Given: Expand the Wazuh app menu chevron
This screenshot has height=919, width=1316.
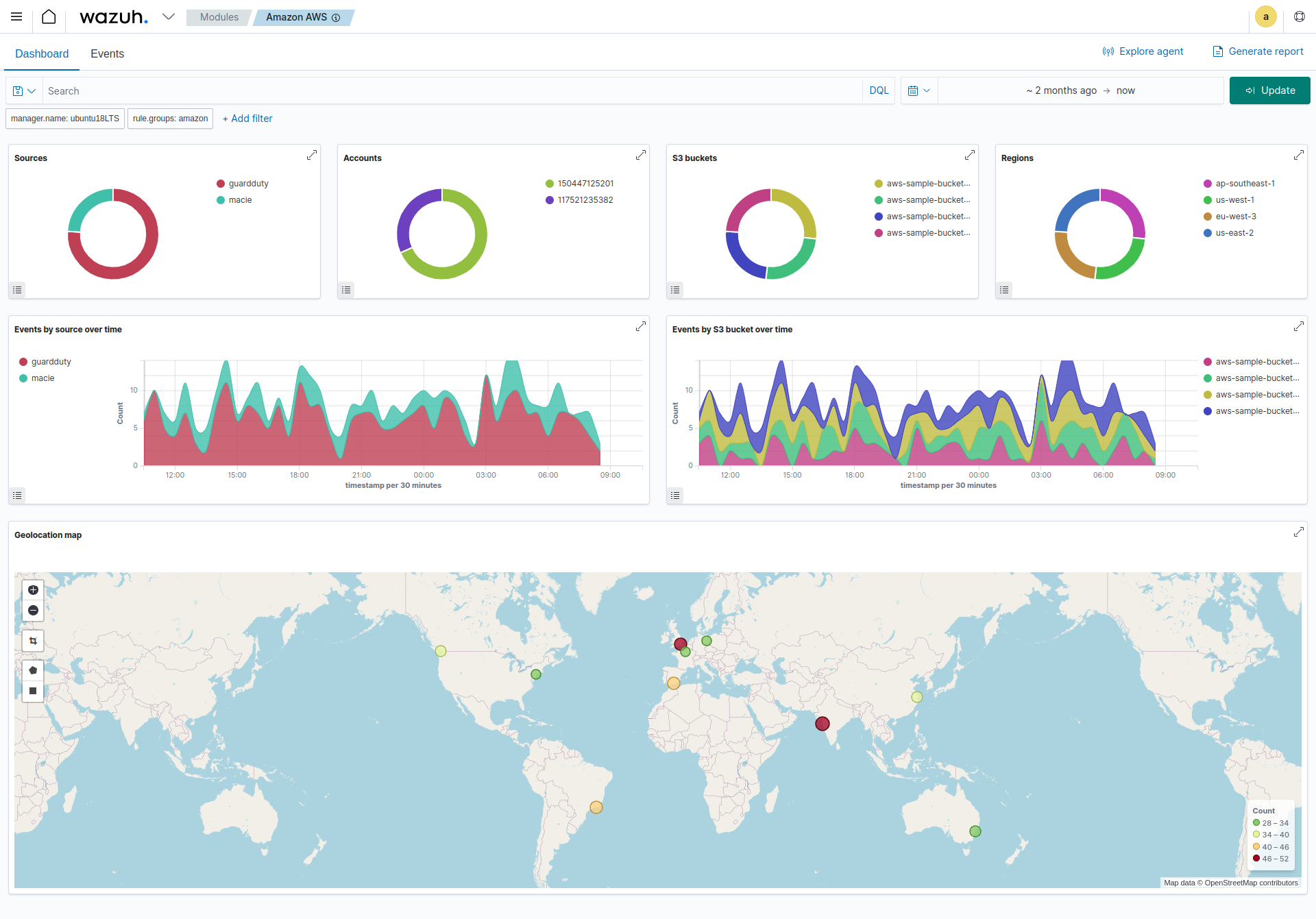Looking at the screenshot, I should 169,16.
